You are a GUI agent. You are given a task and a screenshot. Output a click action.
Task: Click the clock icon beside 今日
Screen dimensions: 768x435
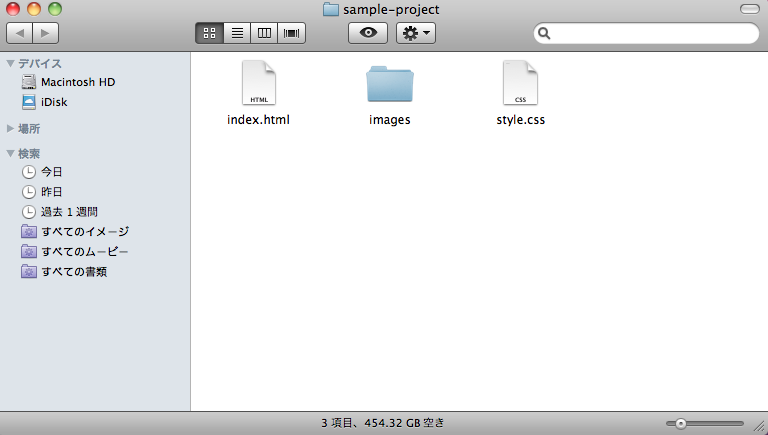point(29,172)
